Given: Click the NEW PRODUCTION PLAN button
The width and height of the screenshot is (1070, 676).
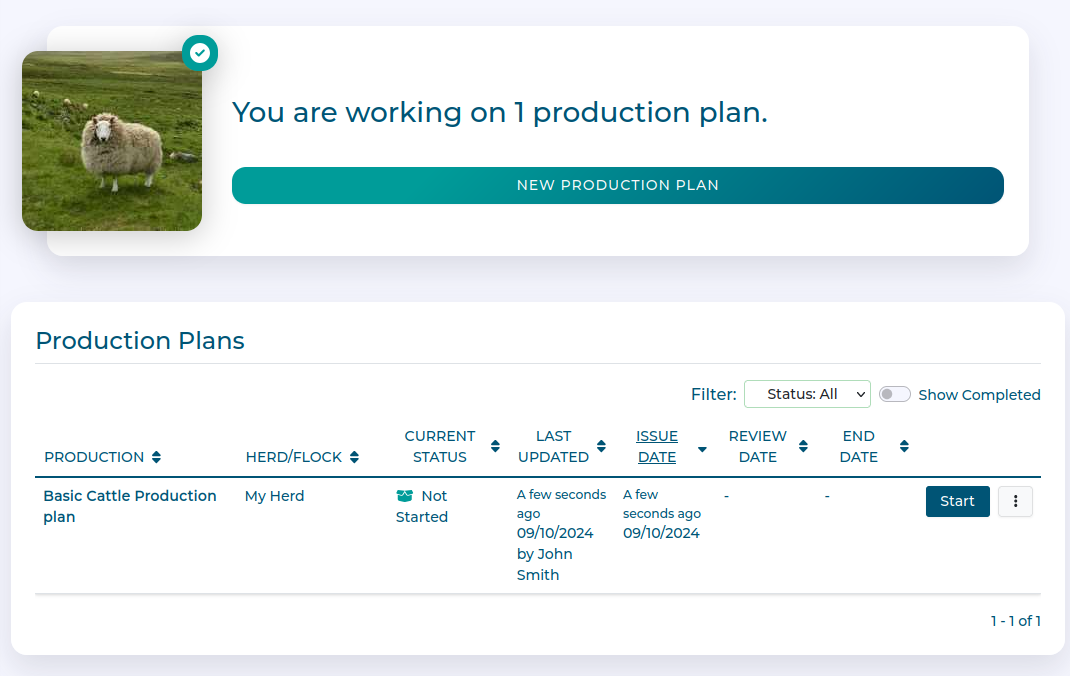Looking at the screenshot, I should pos(617,185).
